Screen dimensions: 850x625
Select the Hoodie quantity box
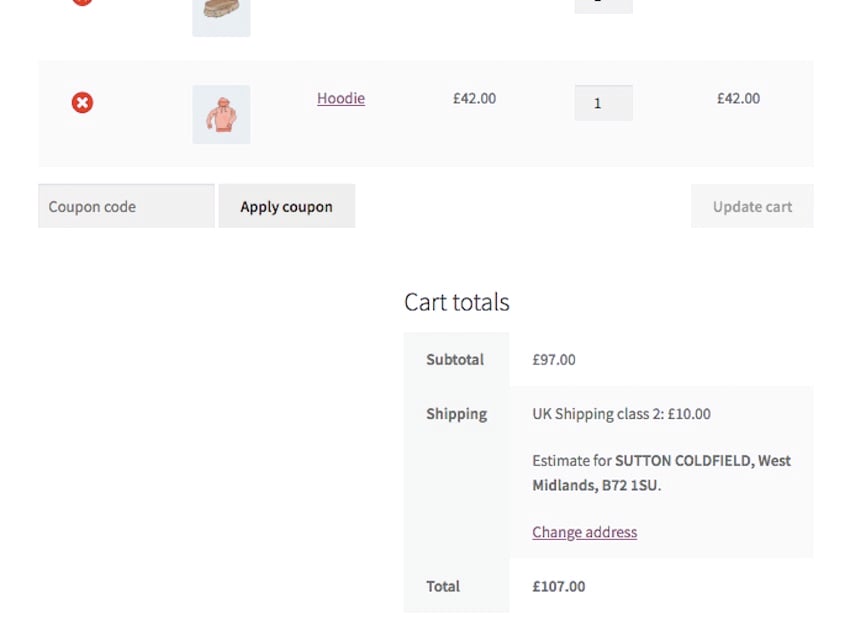[603, 103]
